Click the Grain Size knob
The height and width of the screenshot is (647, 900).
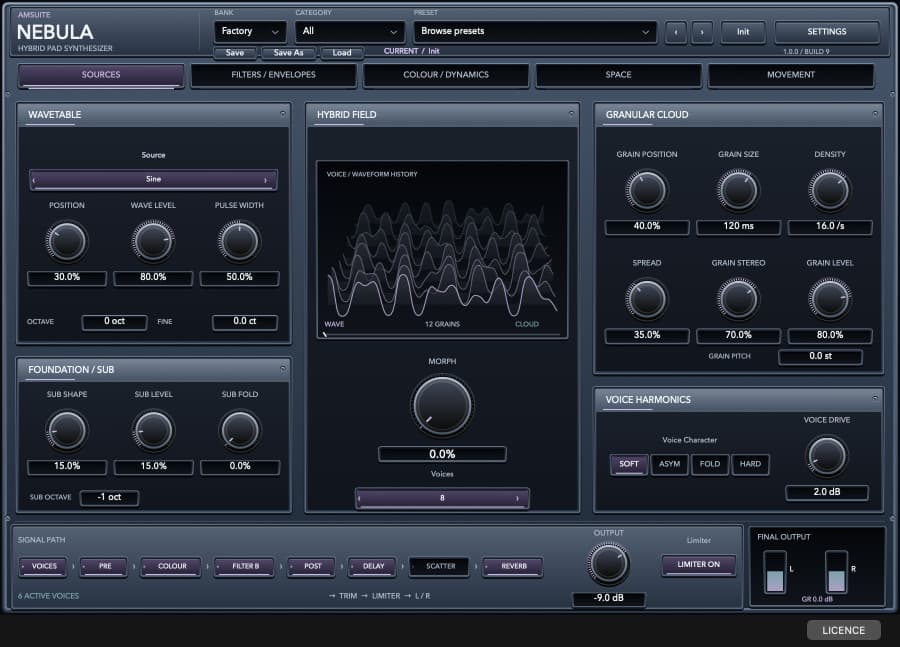point(738,190)
